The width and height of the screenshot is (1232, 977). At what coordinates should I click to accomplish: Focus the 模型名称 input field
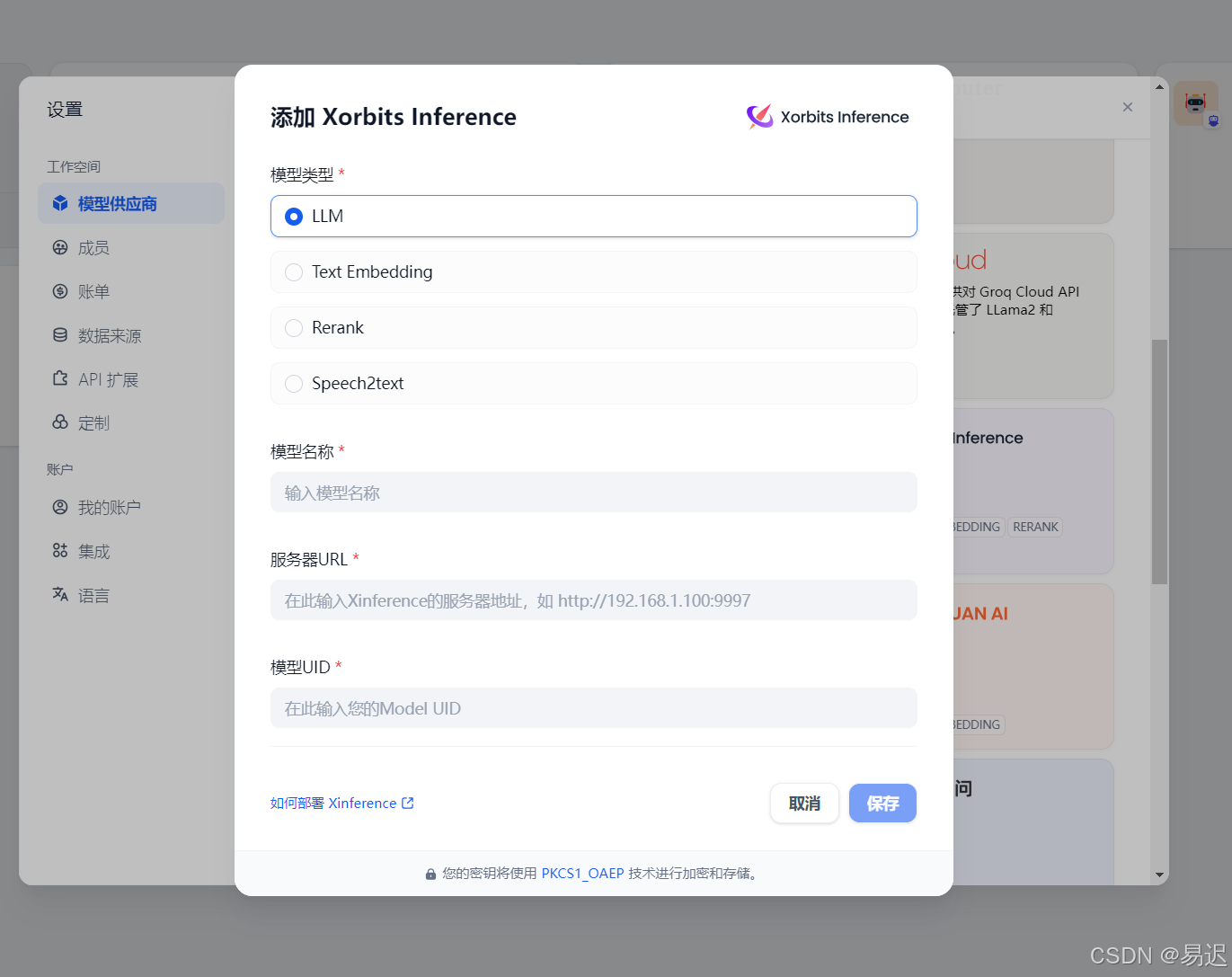[593, 493]
